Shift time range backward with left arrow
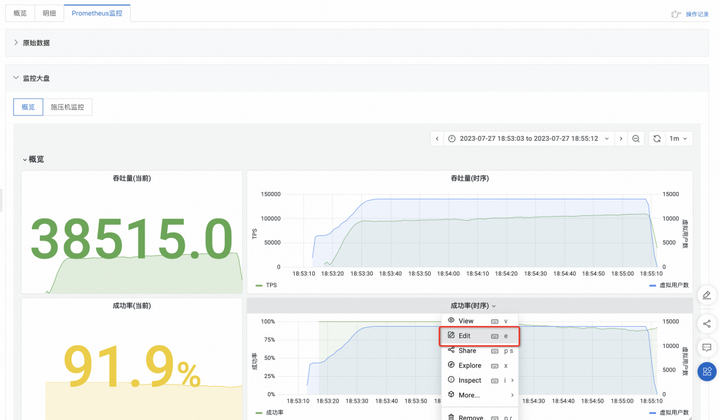720x420 pixels. tap(437, 139)
